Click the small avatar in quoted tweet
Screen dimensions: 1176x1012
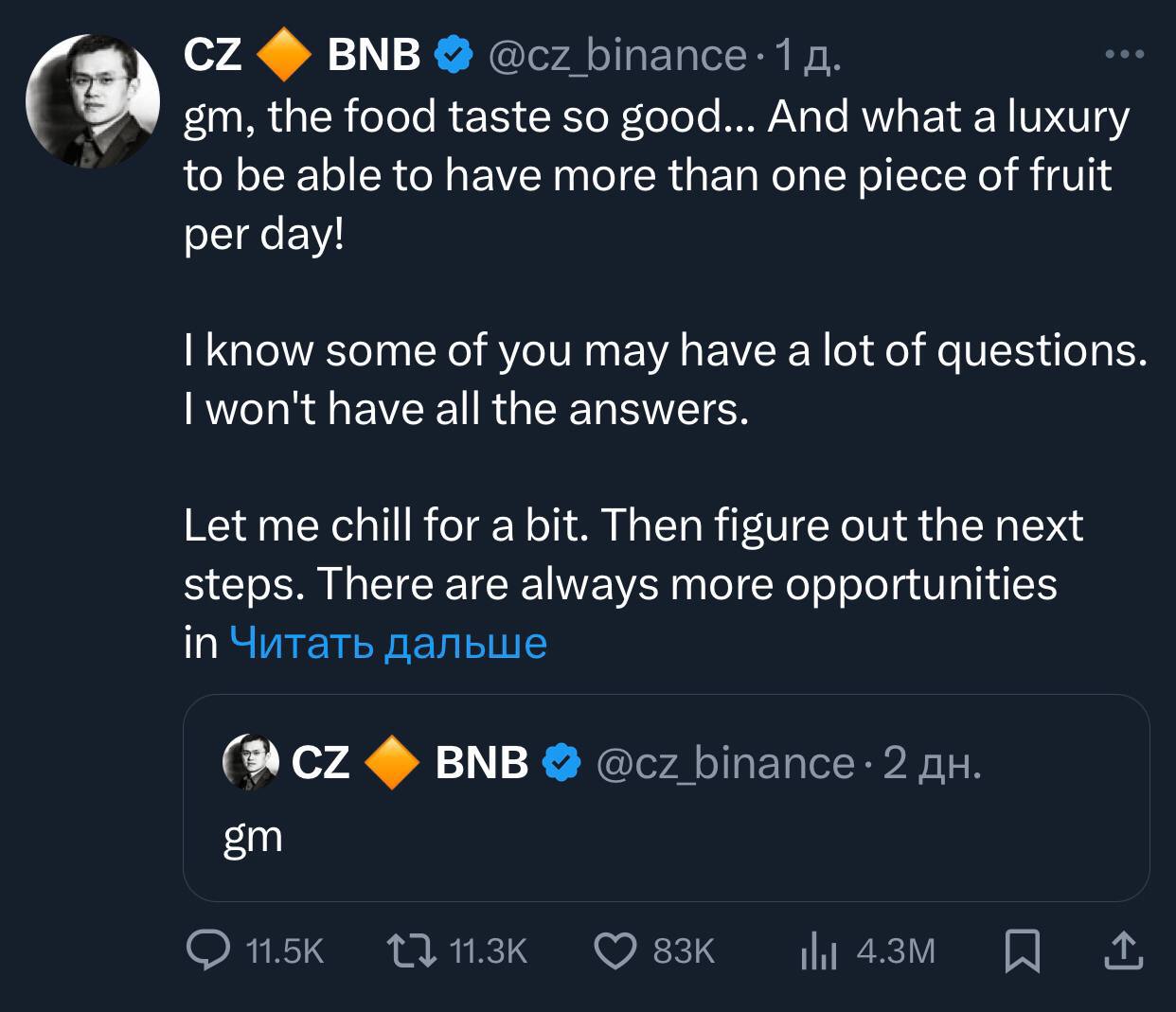coord(252,762)
